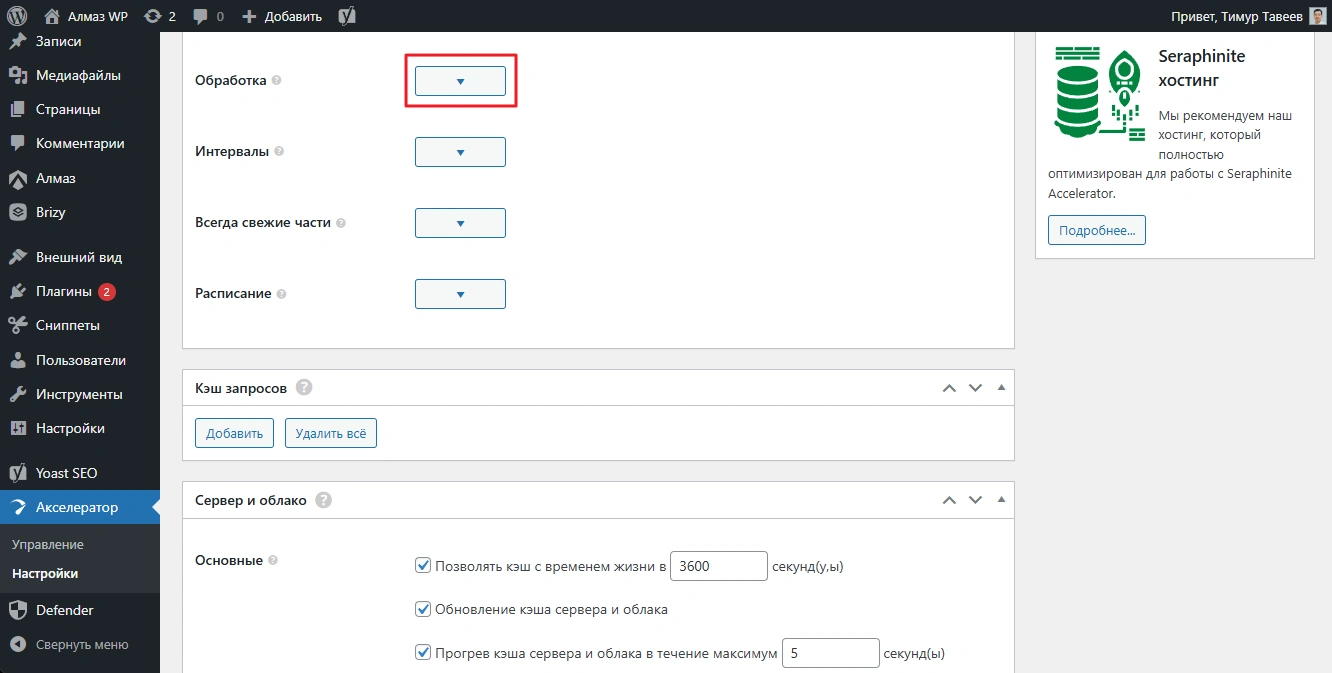1332x673 pixels.
Task: Open the updates icon in admin bar
Action: coord(152,16)
